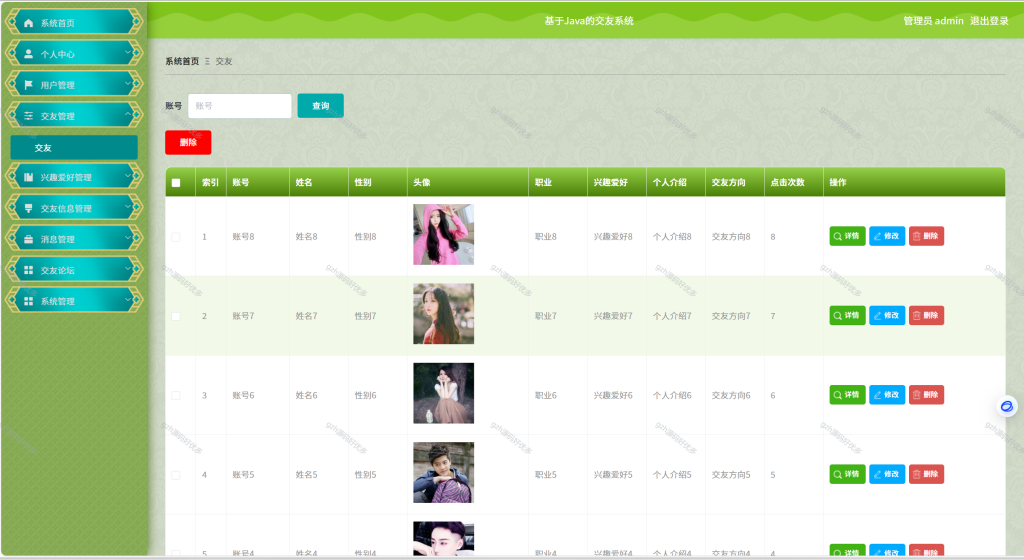Expand the 交友信息管理 menu chevron
1024x560 pixels.
128,206
